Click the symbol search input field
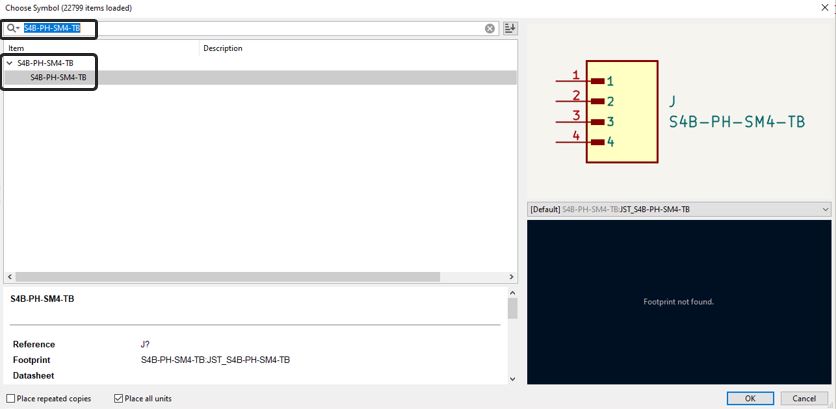The width and height of the screenshot is (836, 409). click(253, 29)
